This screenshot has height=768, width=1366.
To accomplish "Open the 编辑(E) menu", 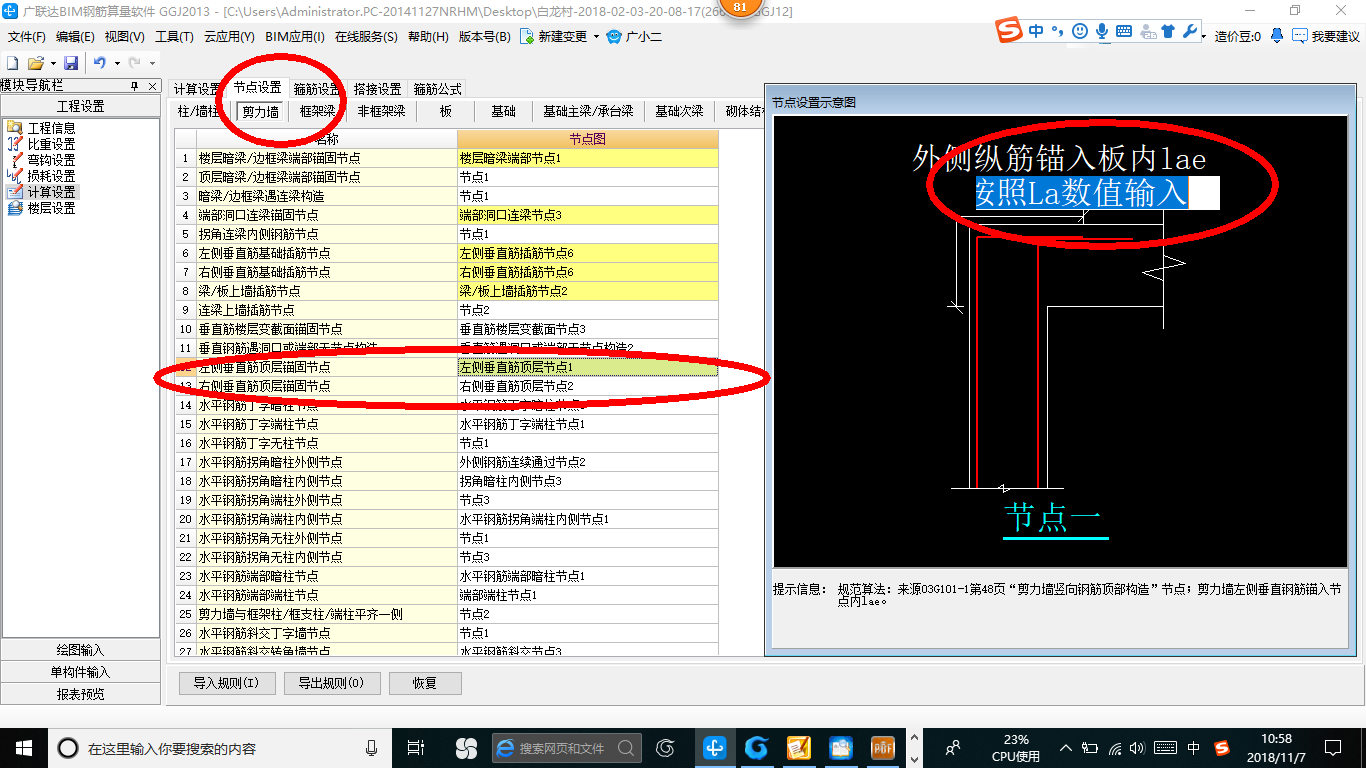I will click(x=76, y=37).
